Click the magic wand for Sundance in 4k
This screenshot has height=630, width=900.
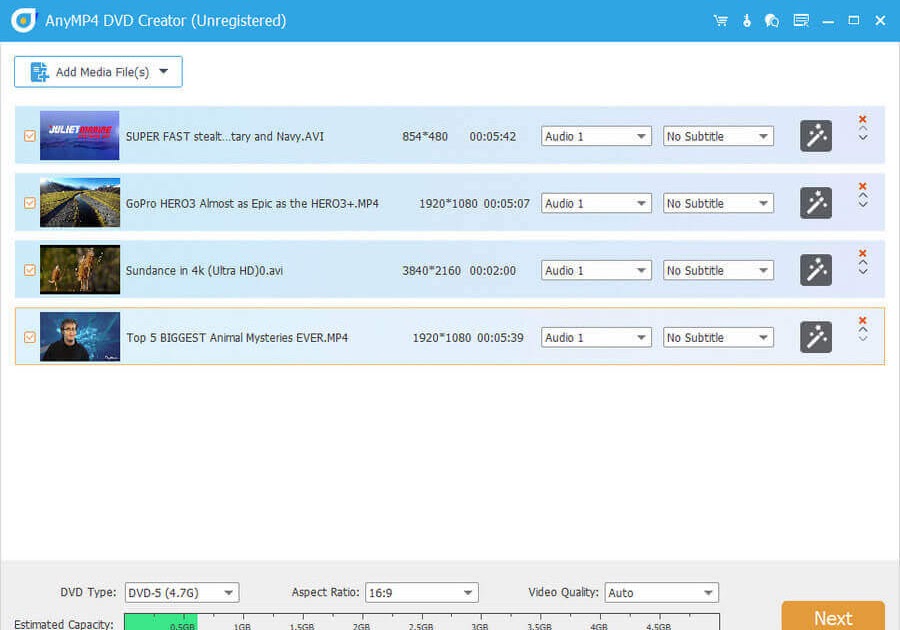pos(816,270)
